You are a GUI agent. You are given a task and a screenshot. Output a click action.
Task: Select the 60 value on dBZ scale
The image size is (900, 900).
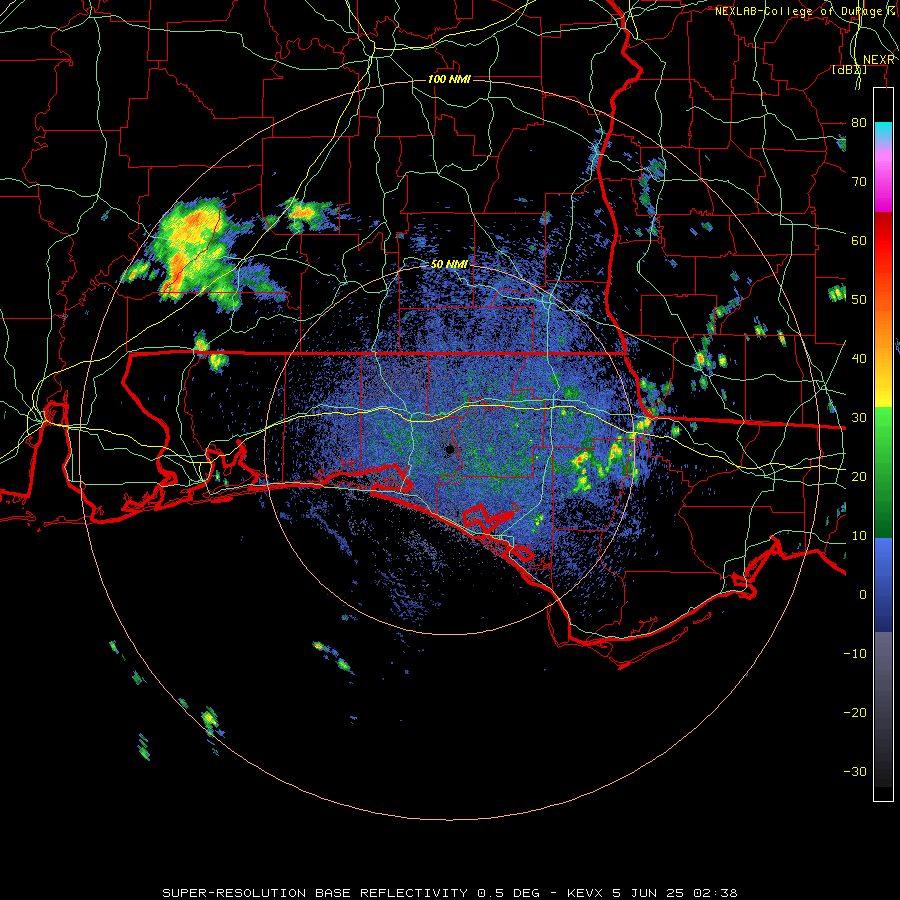tap(859, 240)
